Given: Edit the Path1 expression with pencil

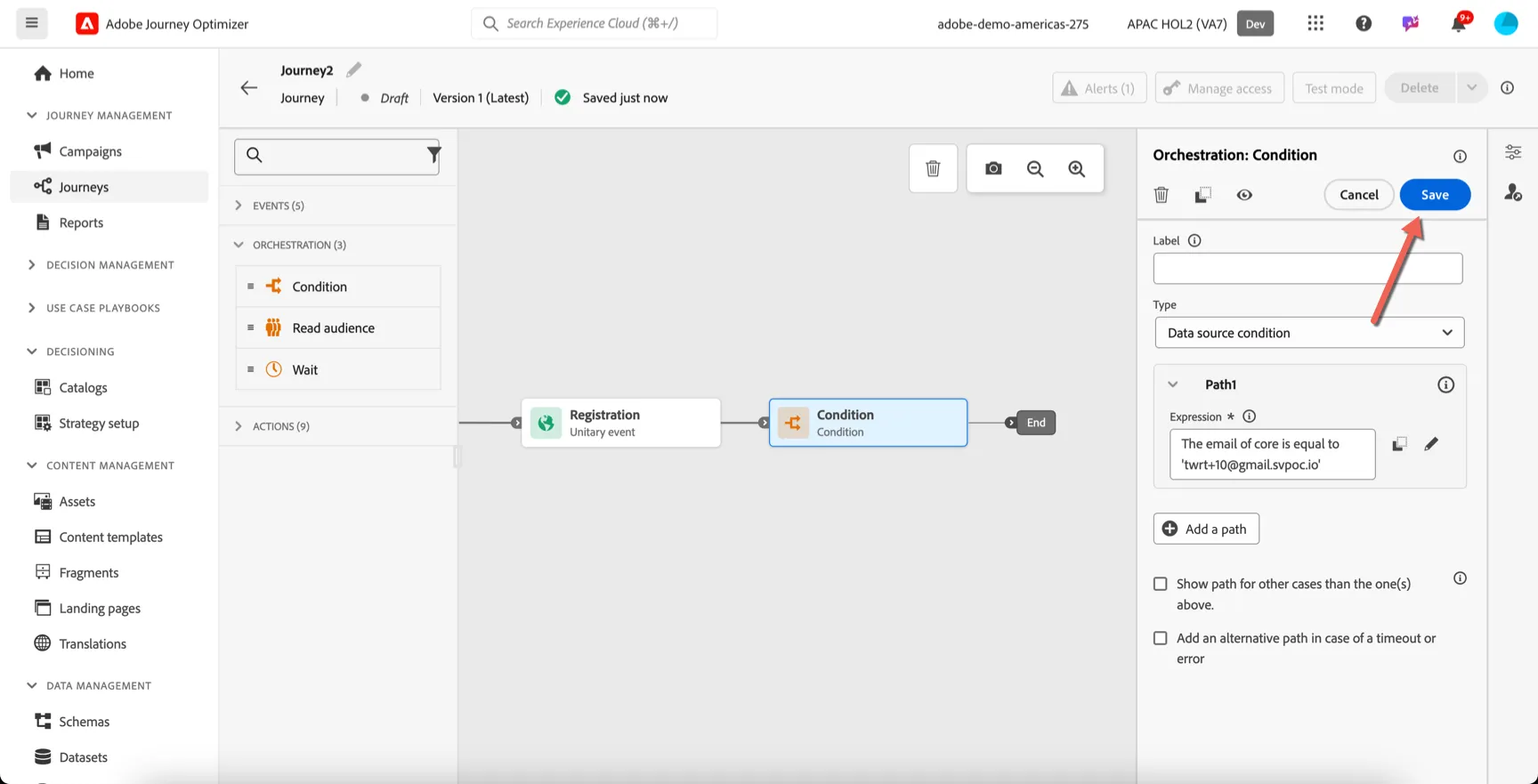Looking at the screenshot, I should click(1431, 444).
